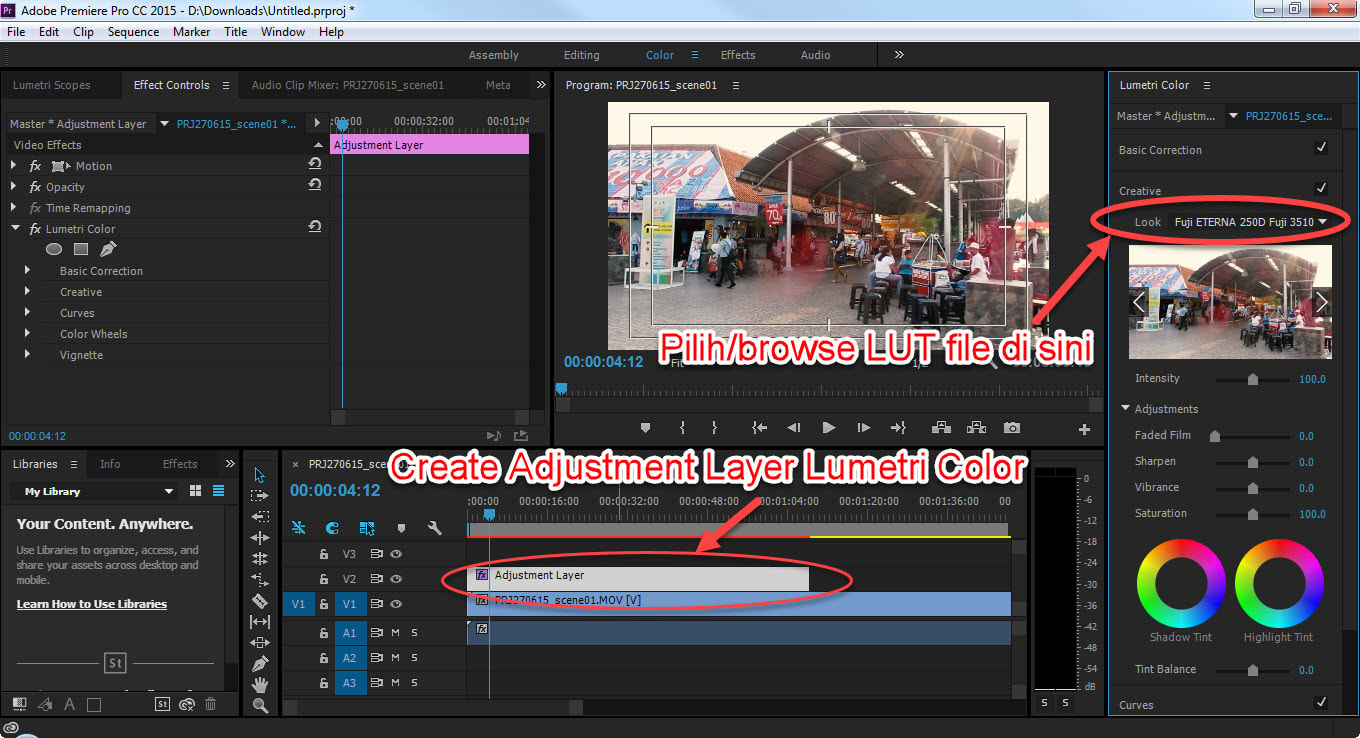Uncheck the Creative section checkbox

click(1321, 188)
